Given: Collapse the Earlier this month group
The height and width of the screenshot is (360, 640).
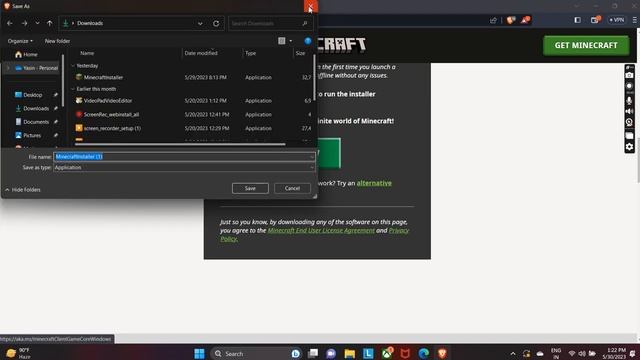Looking at the screenshot, I should (73, 89).
